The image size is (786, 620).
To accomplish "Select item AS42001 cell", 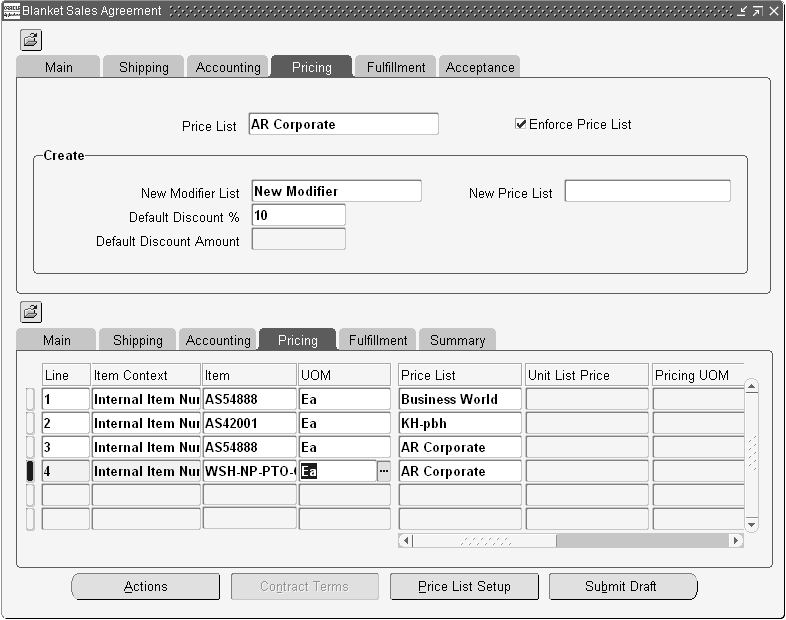I will coord(250,423).
